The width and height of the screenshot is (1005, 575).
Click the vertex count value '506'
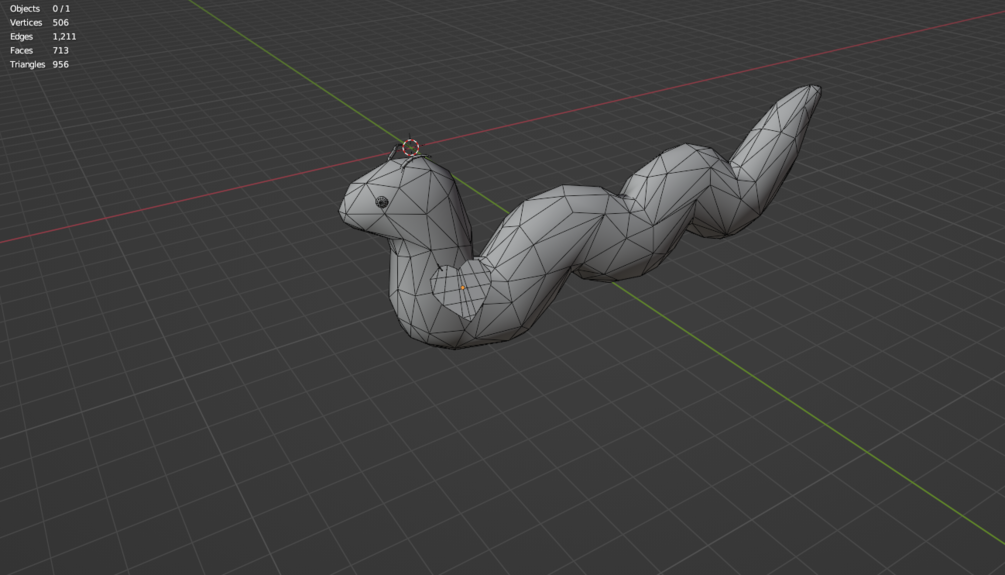click(60, 22)
